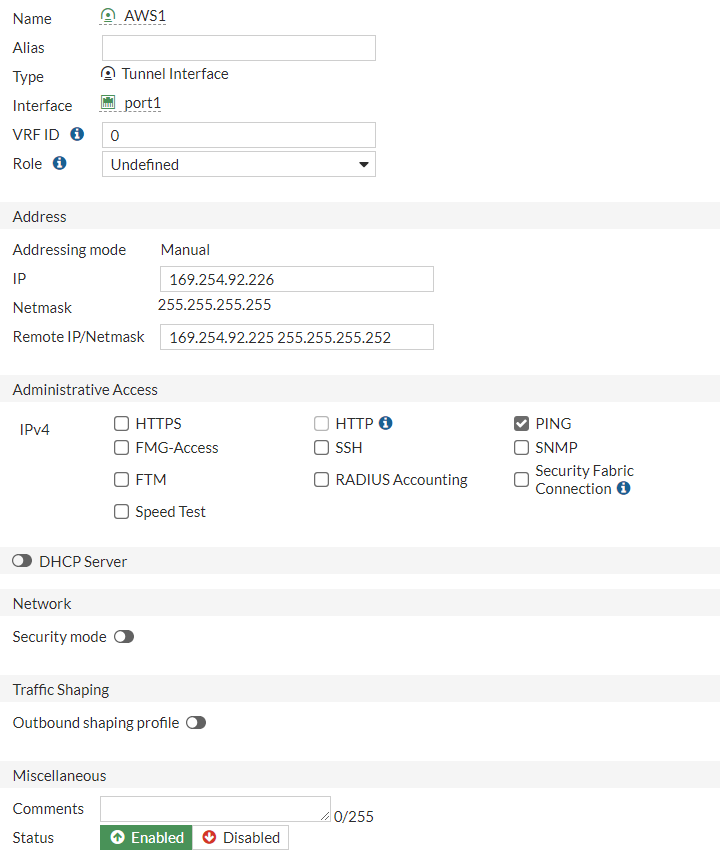Open the Role dropdown
The width and height of the screenshot is (720, 868).
coord(238,164)
